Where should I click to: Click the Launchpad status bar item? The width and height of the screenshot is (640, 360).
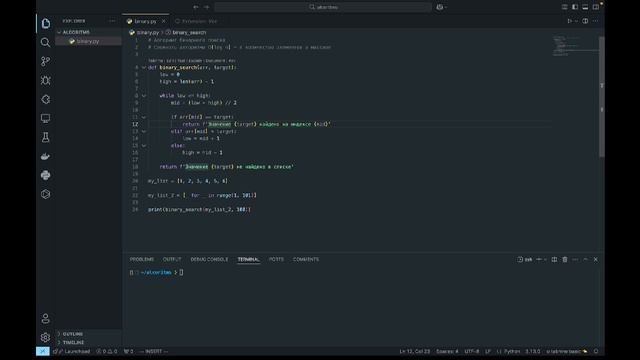click(x=72, y=351)
